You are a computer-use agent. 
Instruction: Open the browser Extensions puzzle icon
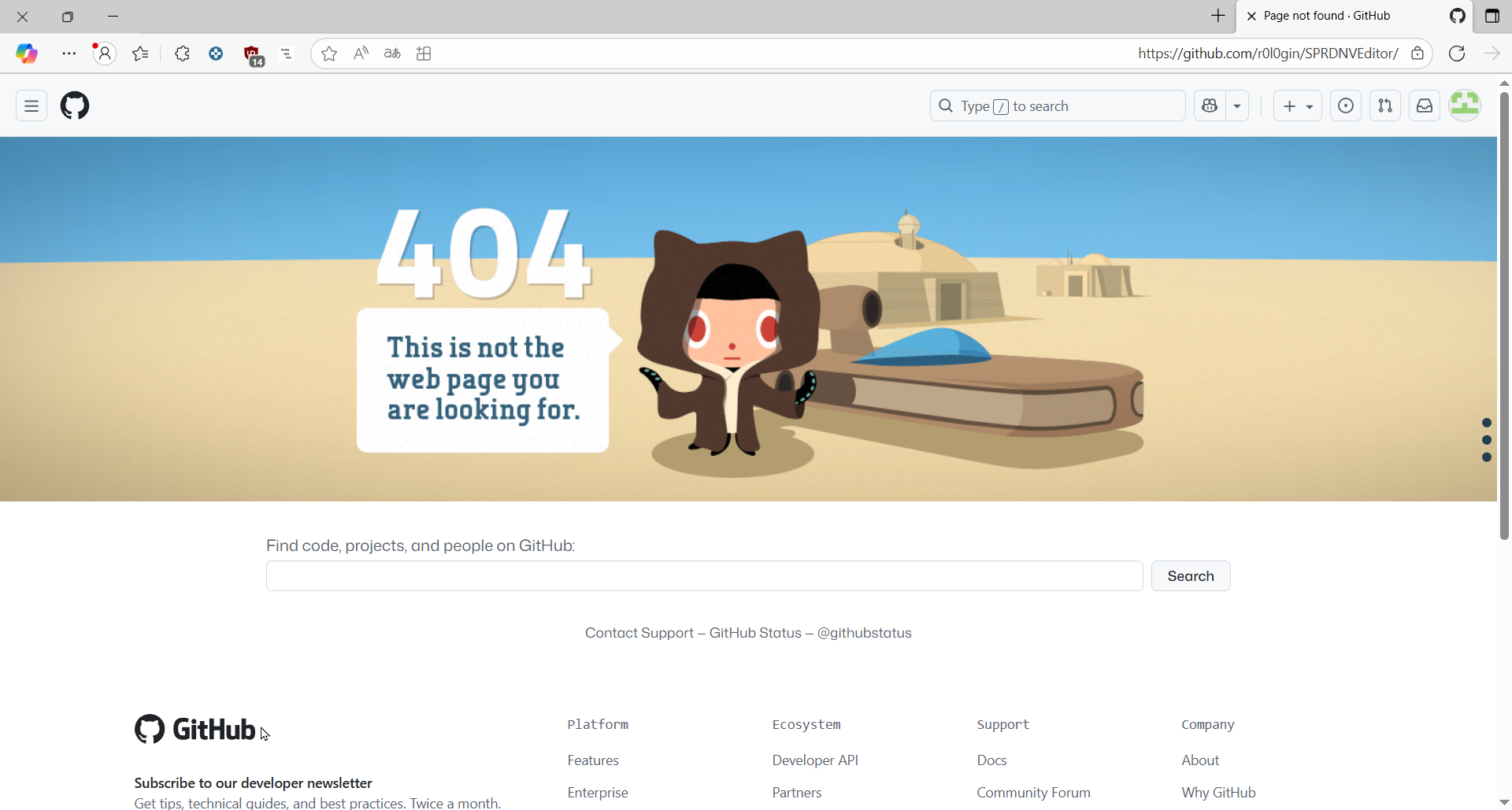[x=182, y=54]
